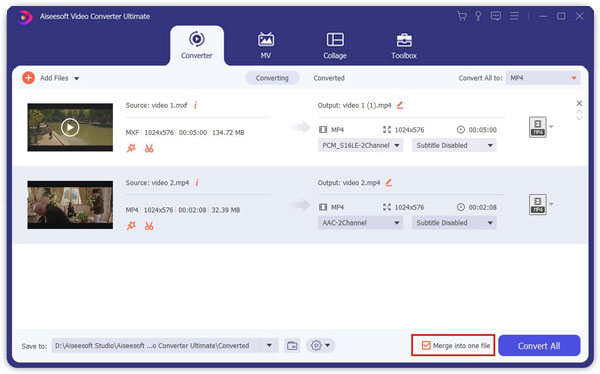Image resolution: width=600 pixels, height=374 pixels.
Task: Click the Save to path field
Action: coord(156,346)
